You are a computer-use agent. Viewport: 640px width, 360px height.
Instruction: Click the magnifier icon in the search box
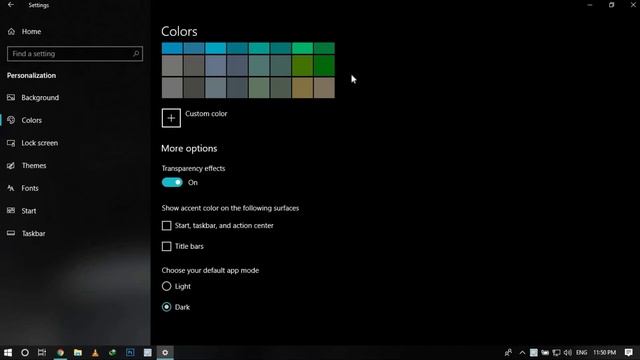click(x=136, y=53)
